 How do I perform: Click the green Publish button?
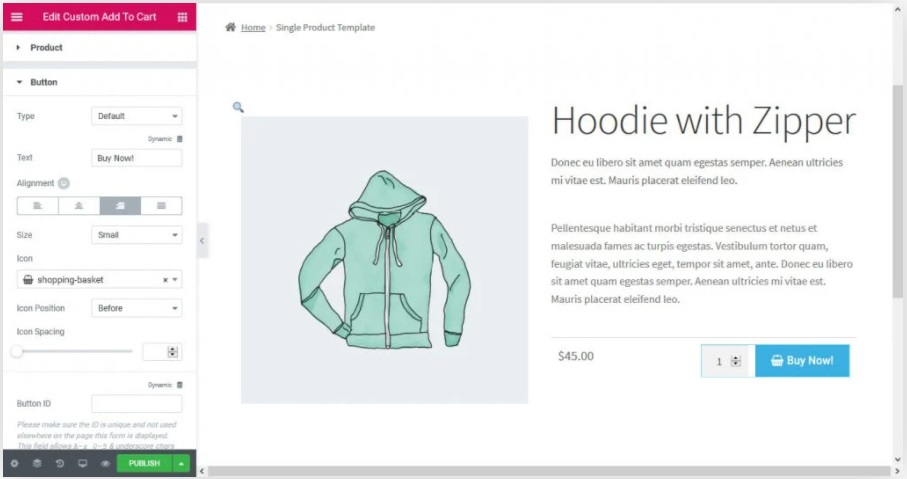144,463
